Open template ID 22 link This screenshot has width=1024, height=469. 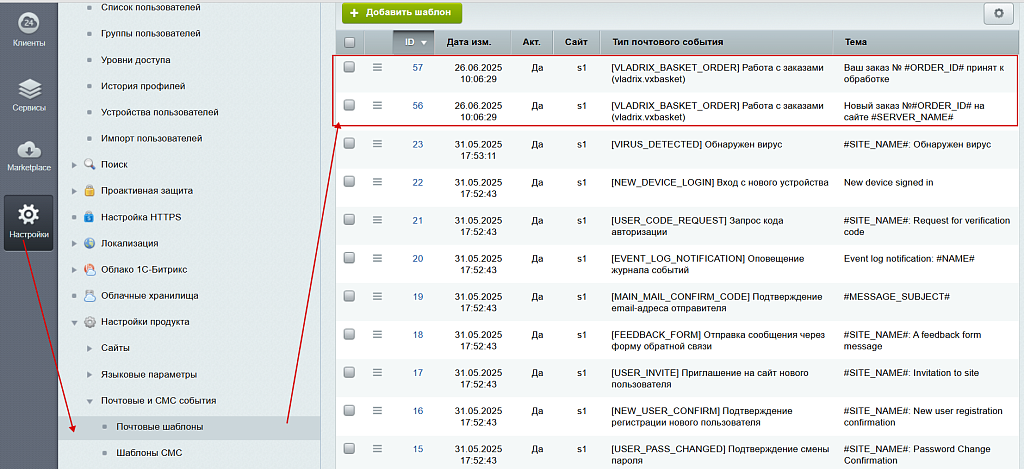click(417, 183)
